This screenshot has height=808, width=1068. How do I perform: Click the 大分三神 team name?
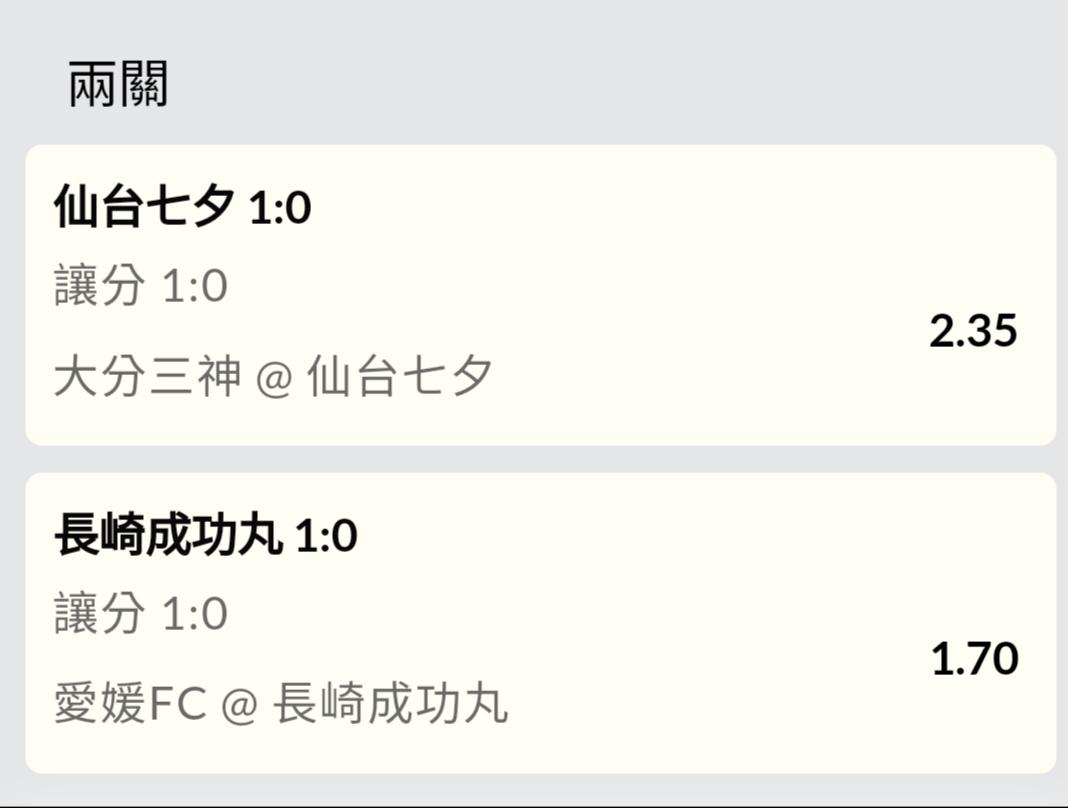tap(147, 378)
